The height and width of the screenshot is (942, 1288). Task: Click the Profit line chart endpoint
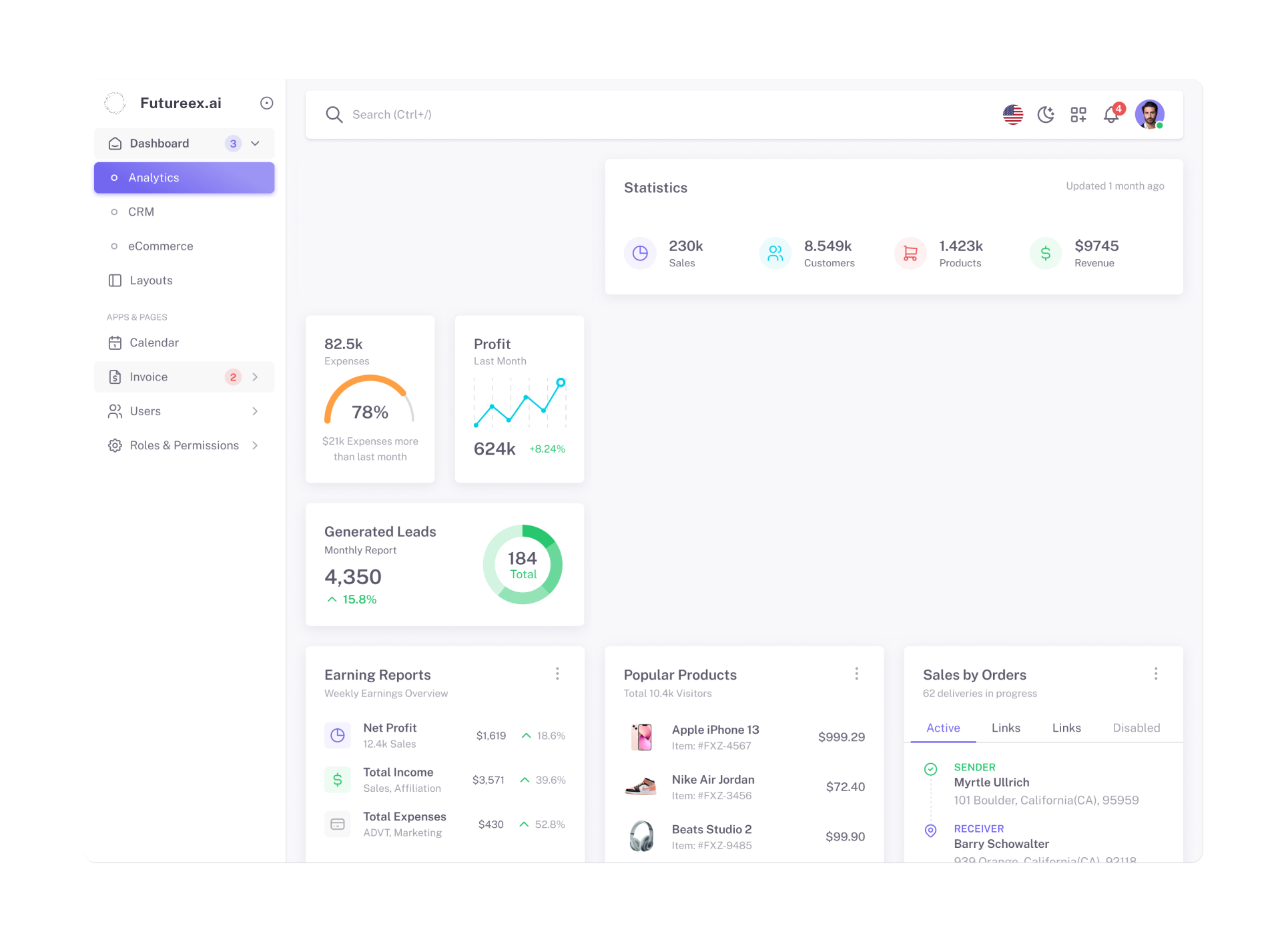coord(561,383)
